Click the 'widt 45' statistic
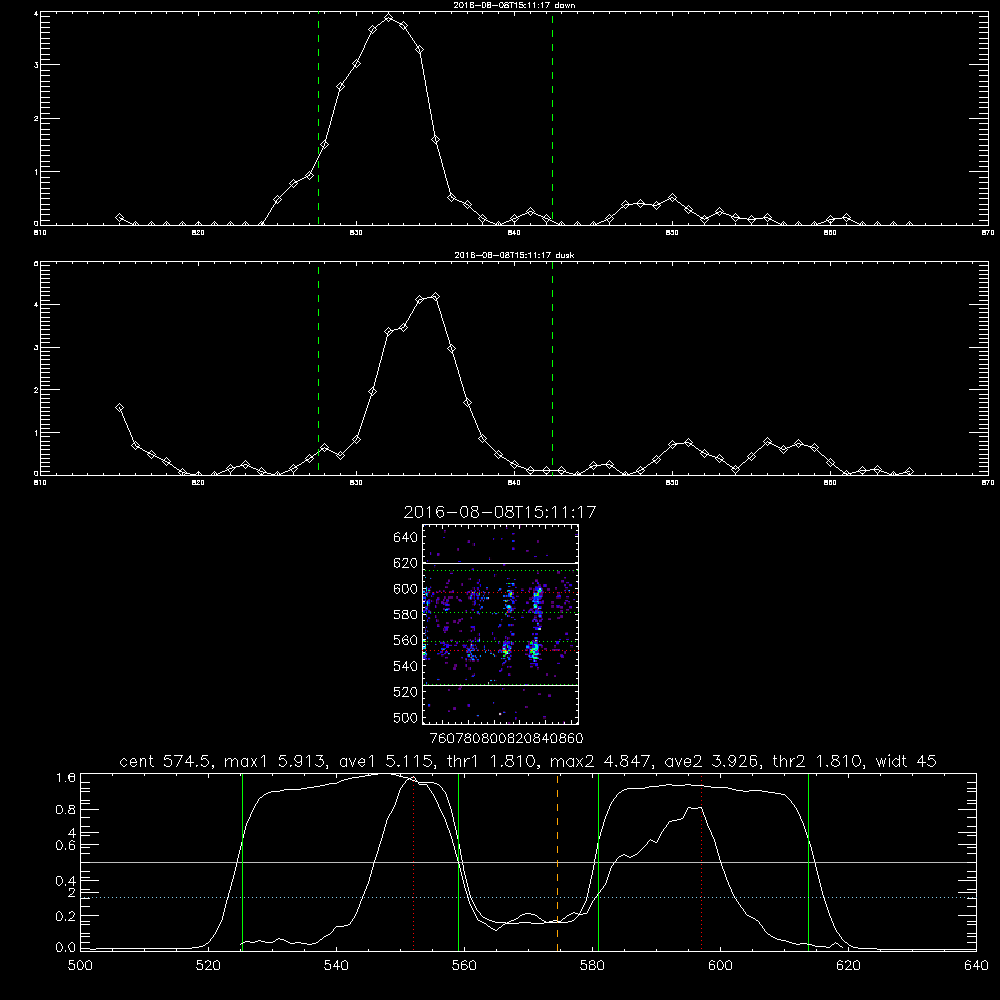Image resolution: width=1000 pixels, height=1000 pixels. (x=906, y=761)
